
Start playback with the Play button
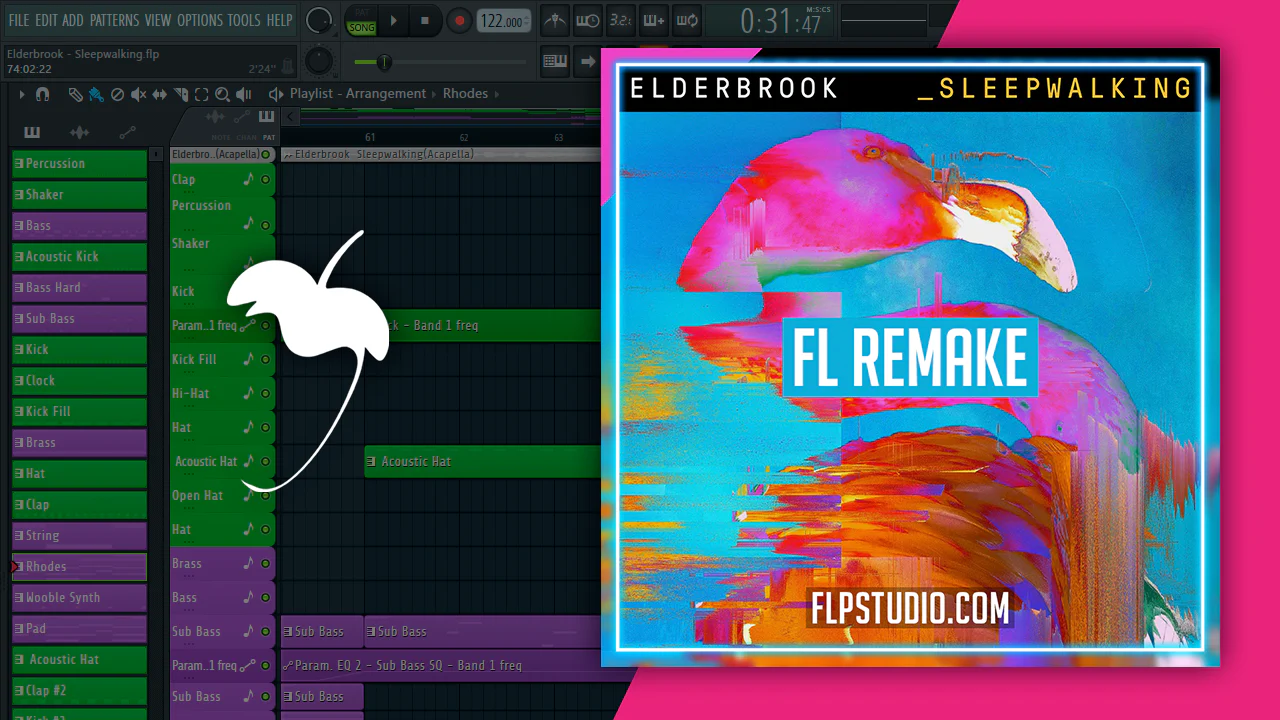394,21
